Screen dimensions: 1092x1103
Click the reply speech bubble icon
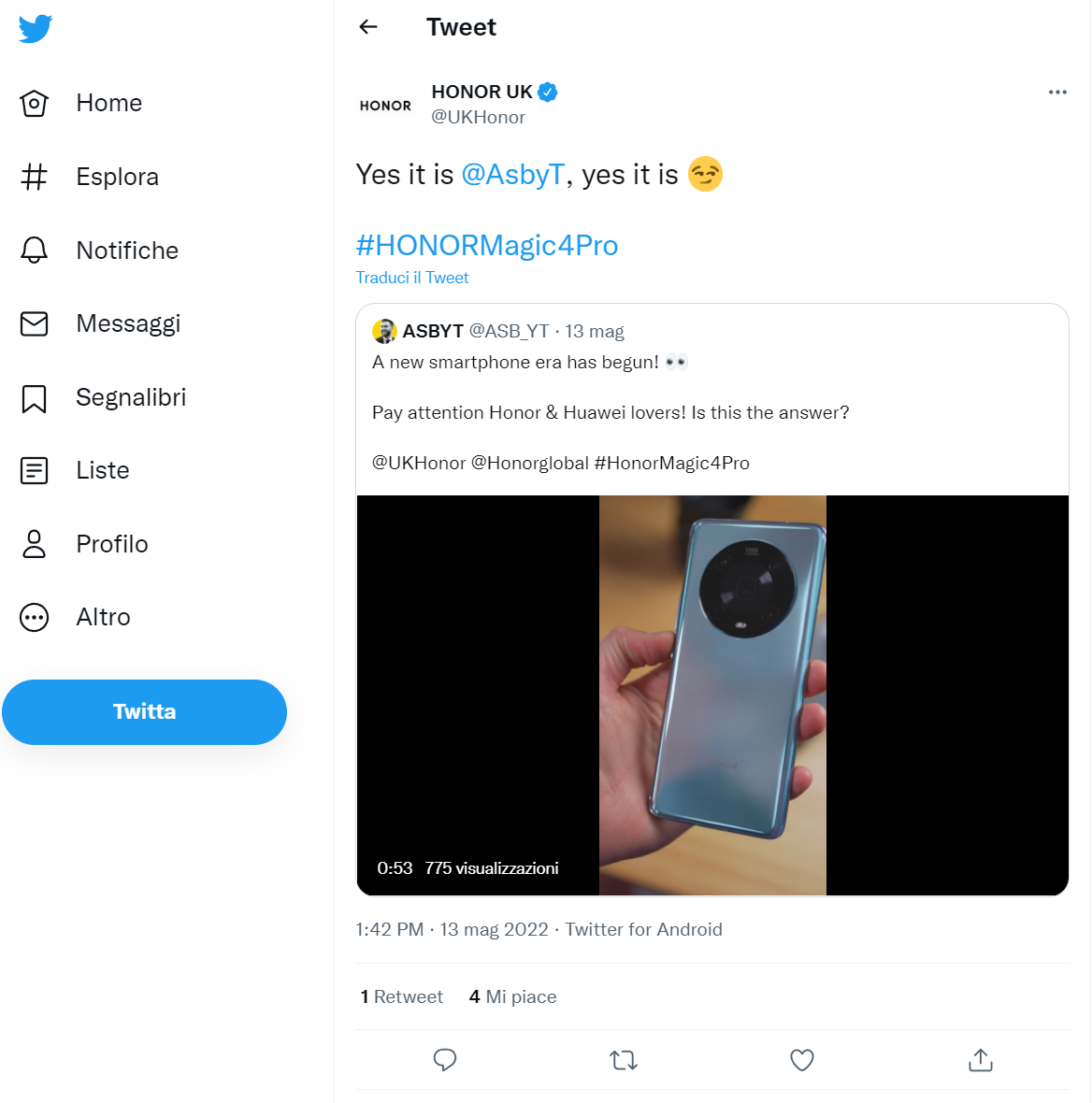coord(445,1060)
